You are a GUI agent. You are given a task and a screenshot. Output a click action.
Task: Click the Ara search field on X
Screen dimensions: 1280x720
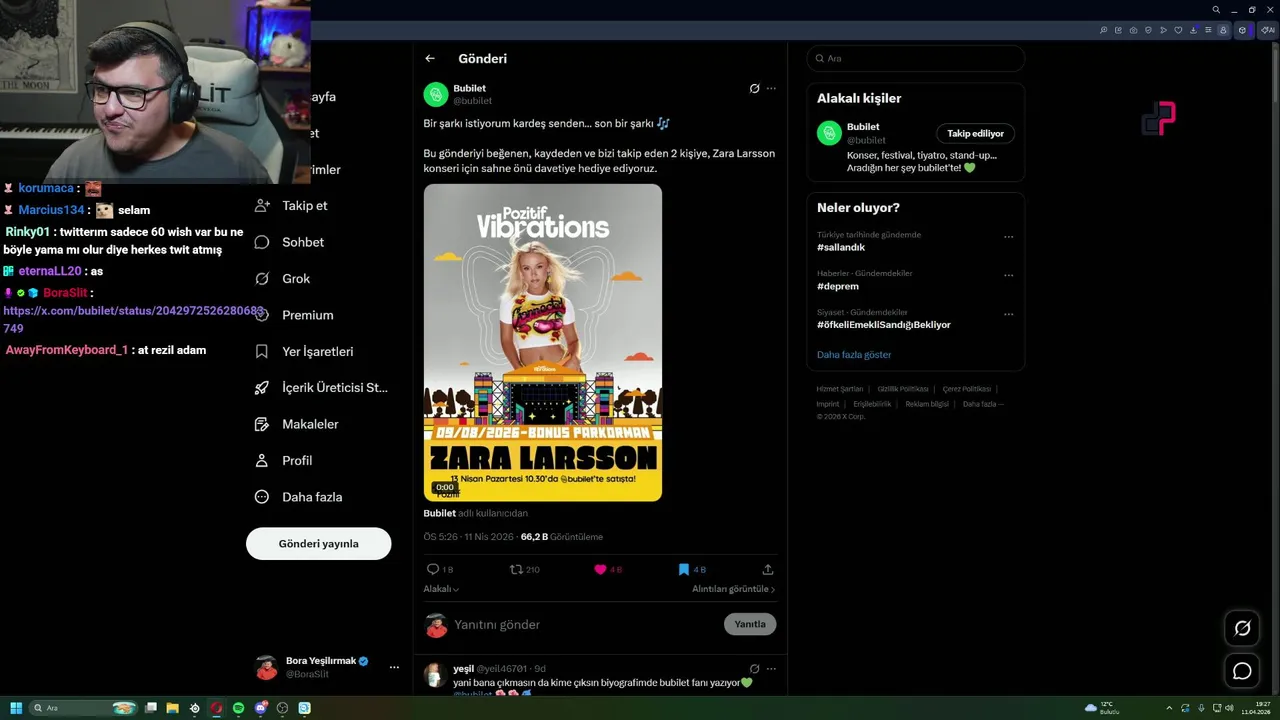(x=916, y=58)
